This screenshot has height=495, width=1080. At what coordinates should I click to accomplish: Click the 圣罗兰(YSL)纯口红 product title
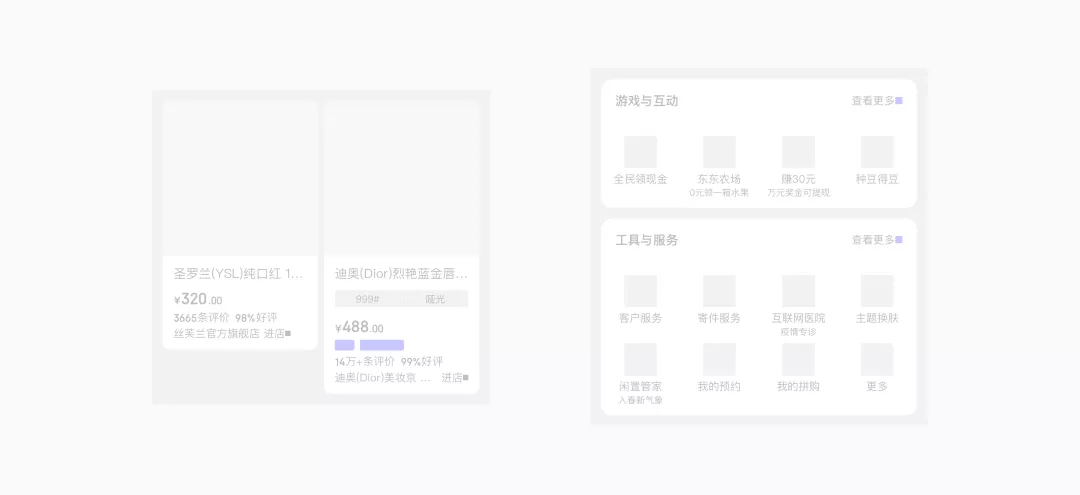[x=238, y=274]
